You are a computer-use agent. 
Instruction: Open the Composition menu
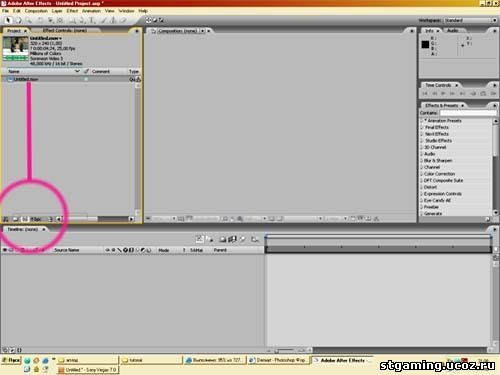[x=36, y=11]
